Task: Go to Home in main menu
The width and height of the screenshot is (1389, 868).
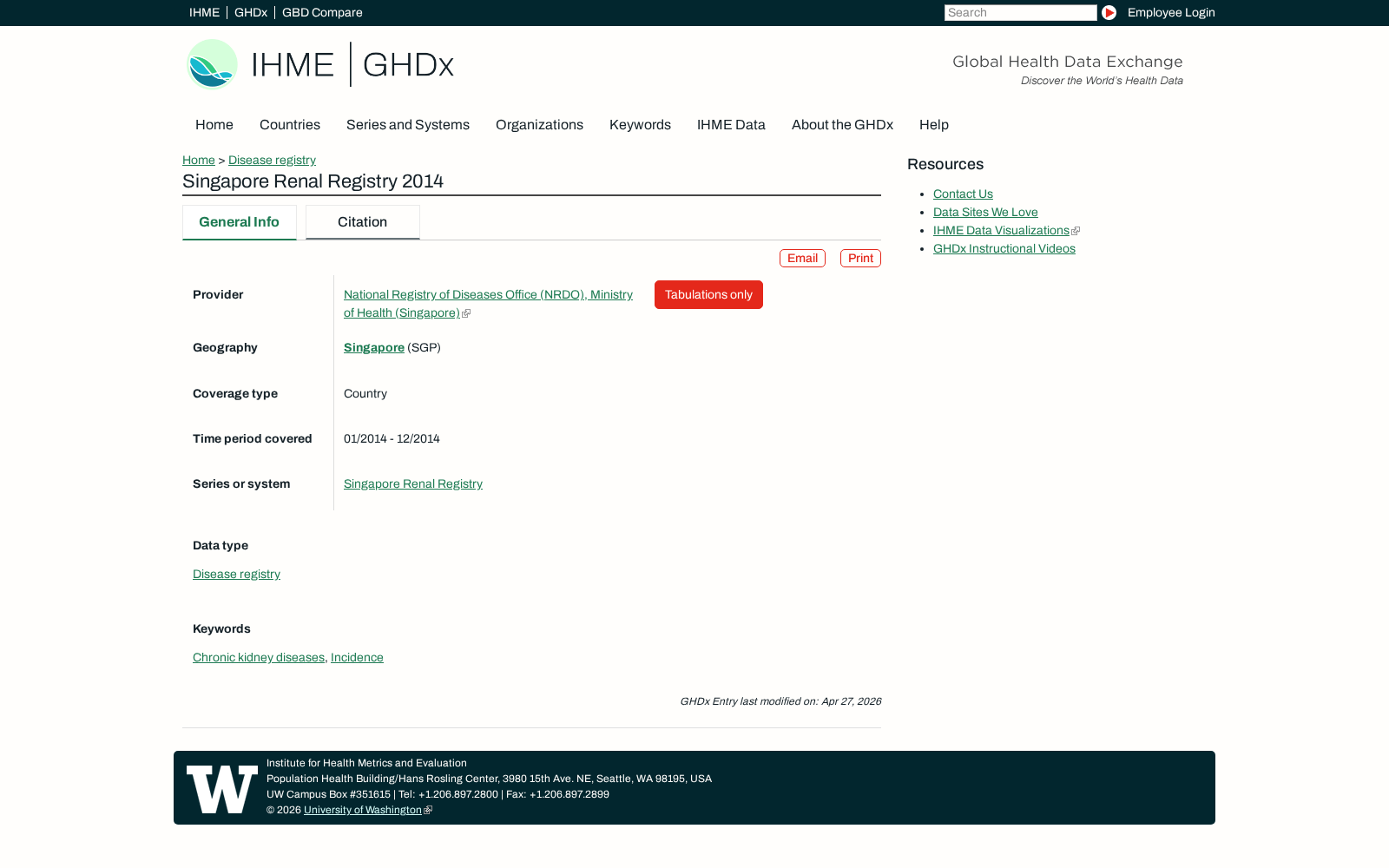Action: [214, 125]
